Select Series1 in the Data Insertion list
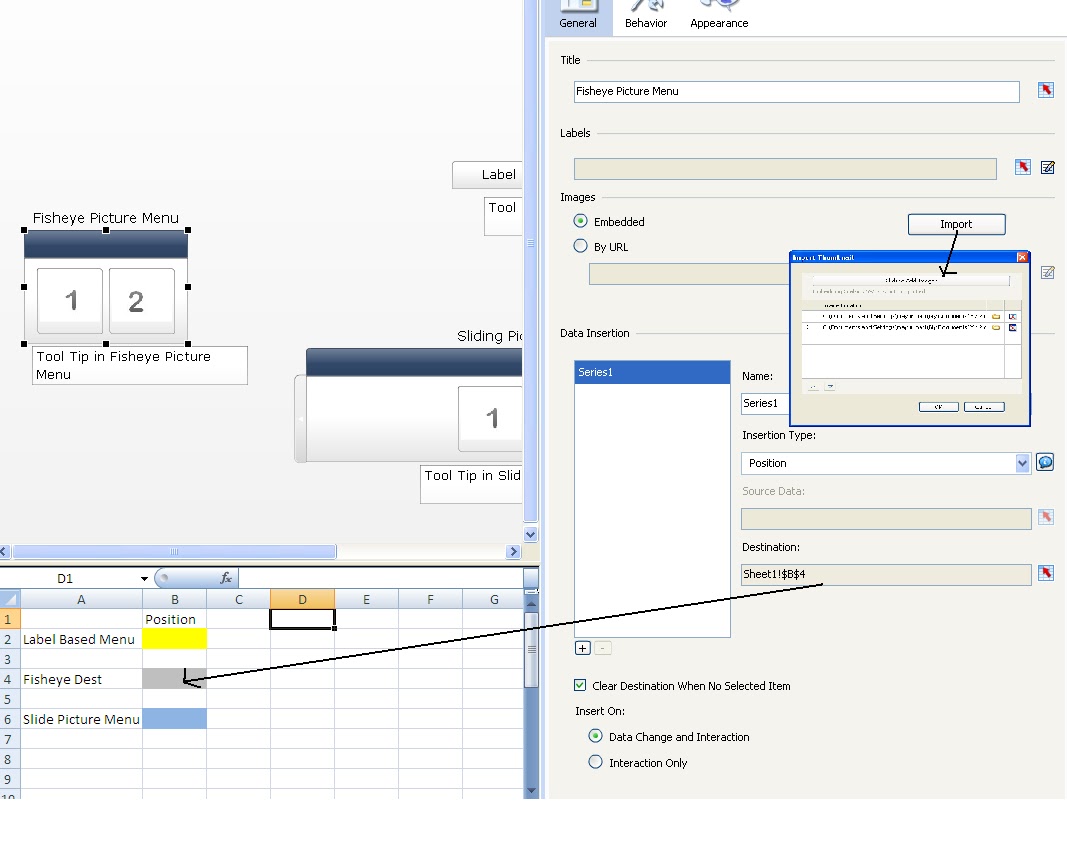 pyautogui.click(x=651, y=371)
